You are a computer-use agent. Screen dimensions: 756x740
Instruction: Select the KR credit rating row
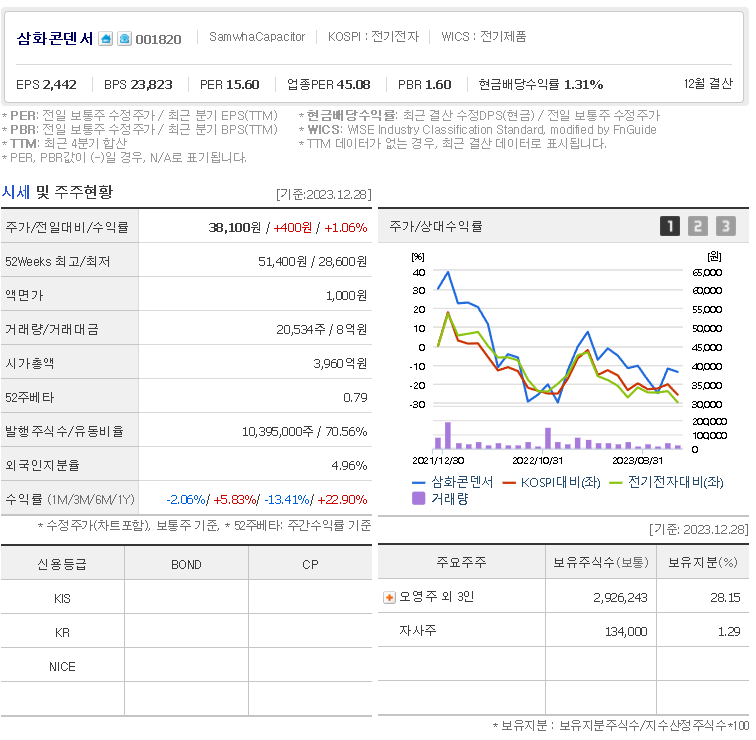[x=186, y=632]
